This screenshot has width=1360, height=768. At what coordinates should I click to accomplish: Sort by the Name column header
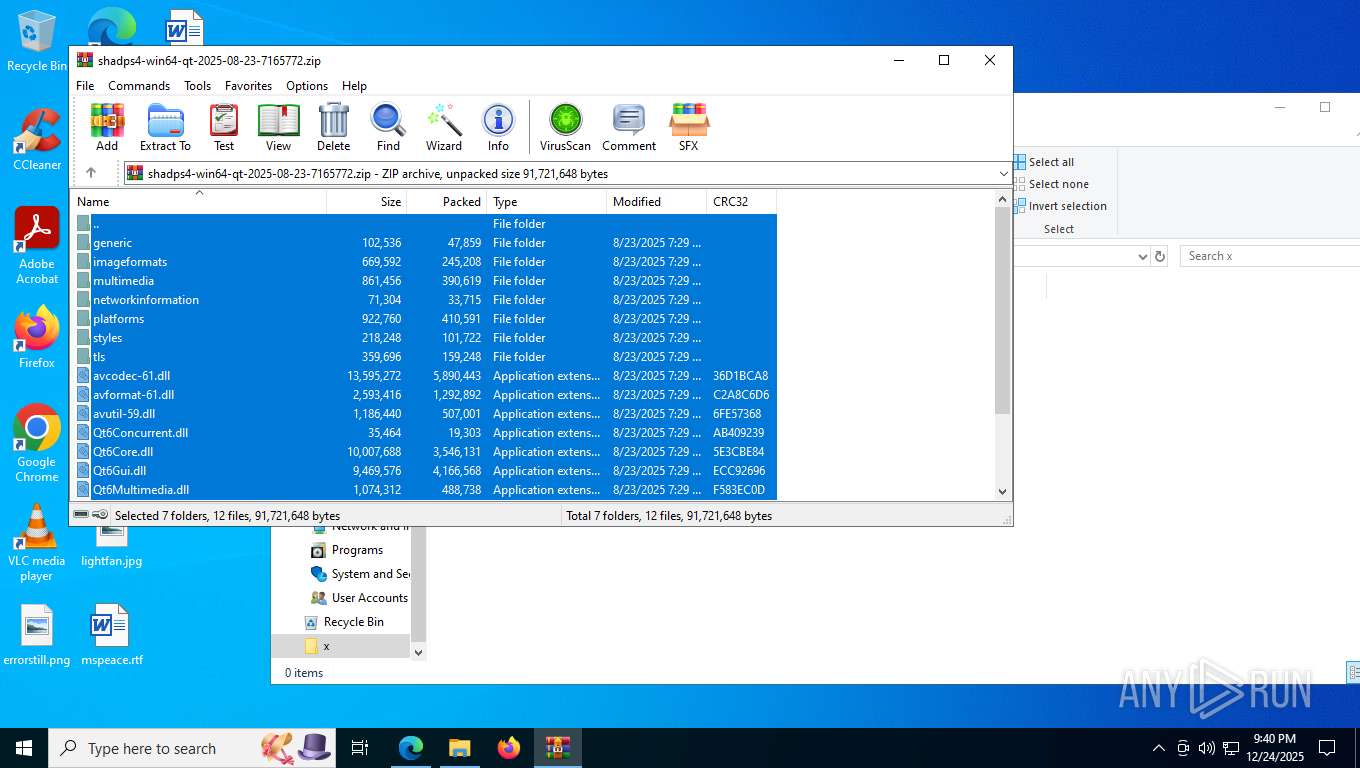(198, 202)
